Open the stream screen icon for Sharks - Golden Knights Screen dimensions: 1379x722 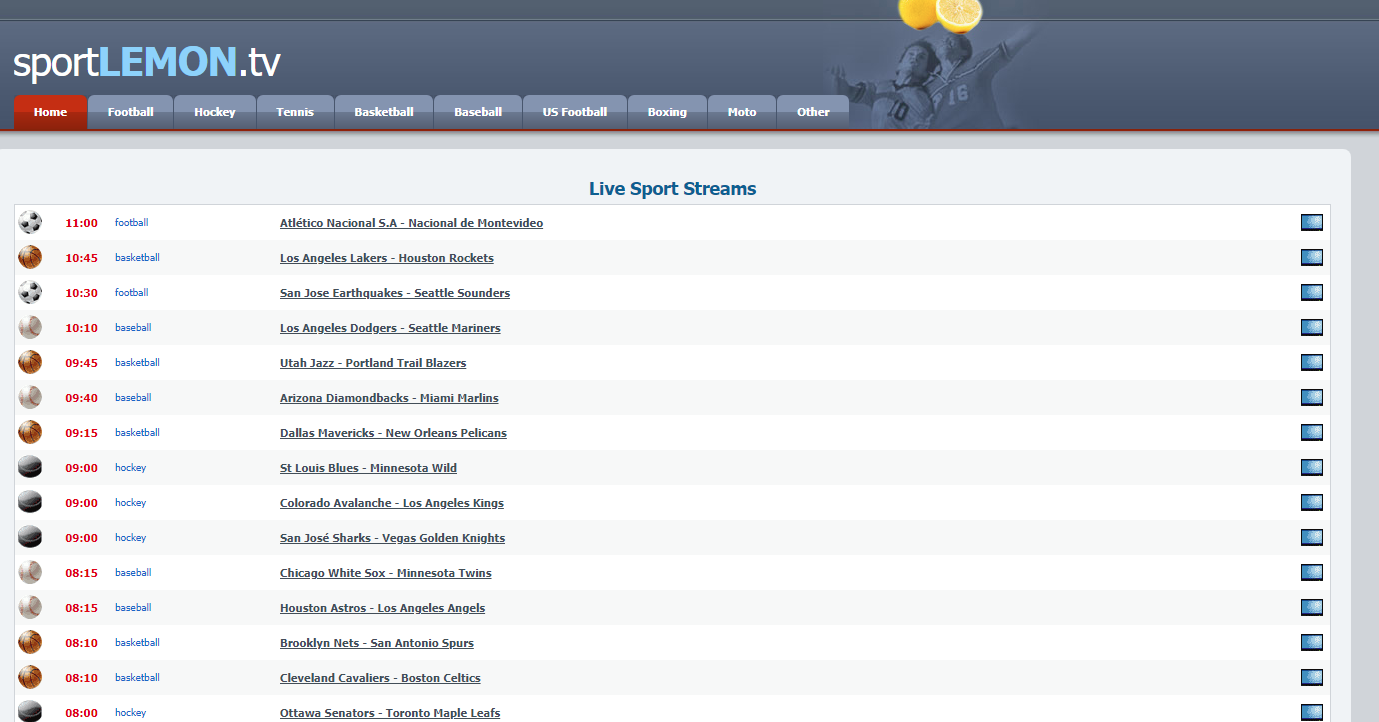click(x=1312, y=538)
